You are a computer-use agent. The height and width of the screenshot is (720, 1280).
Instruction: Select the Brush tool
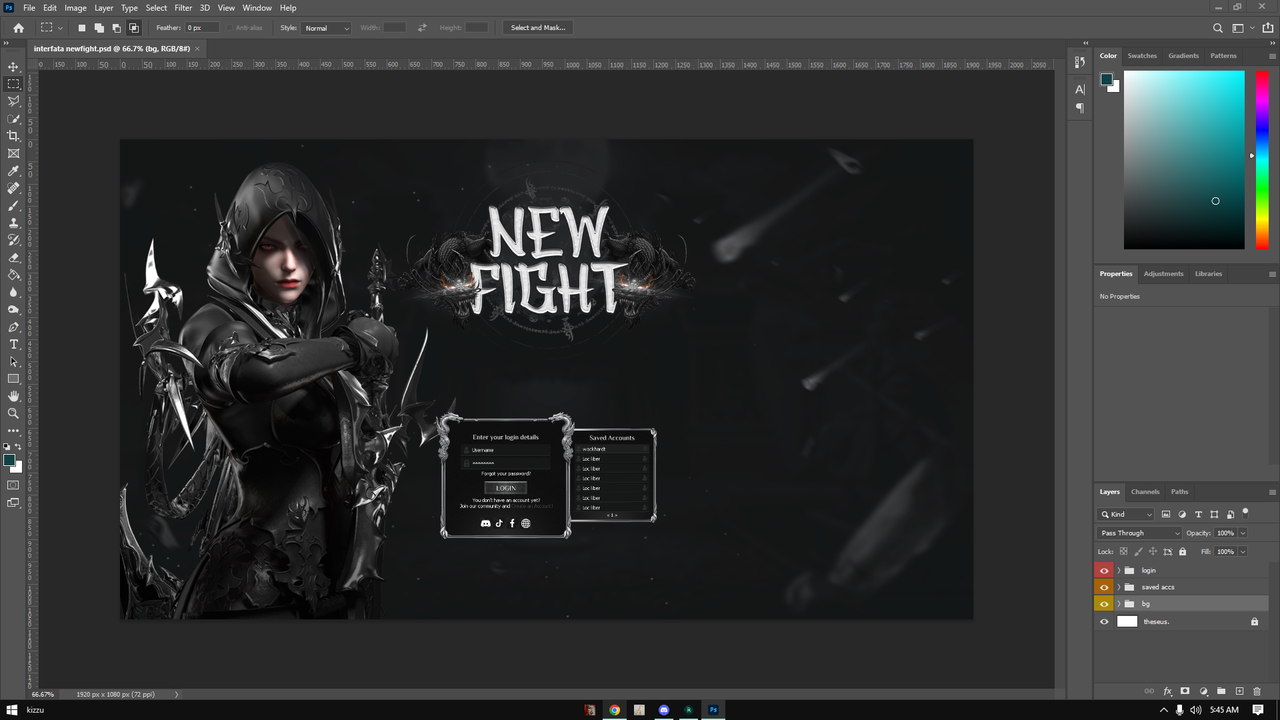14,206
